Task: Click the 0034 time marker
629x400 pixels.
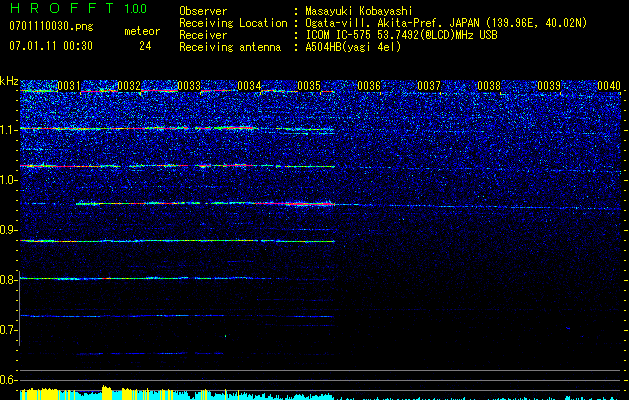Action: 249,86
